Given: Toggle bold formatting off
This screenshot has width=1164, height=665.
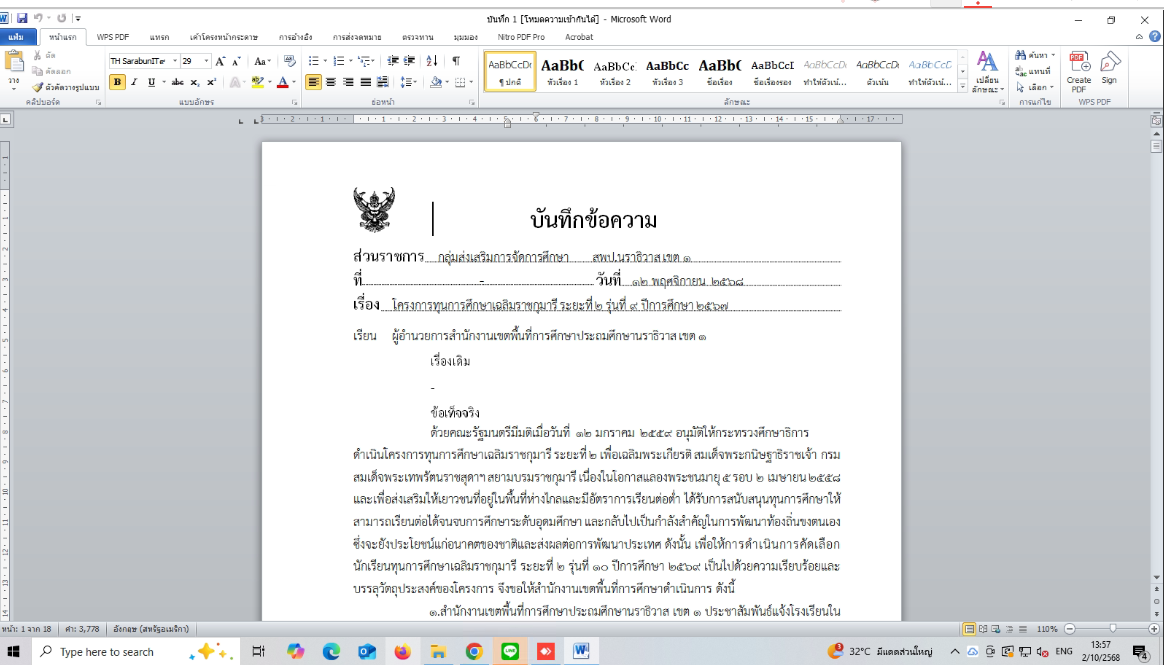Looking at the screenshot, I should coord(116,80).
